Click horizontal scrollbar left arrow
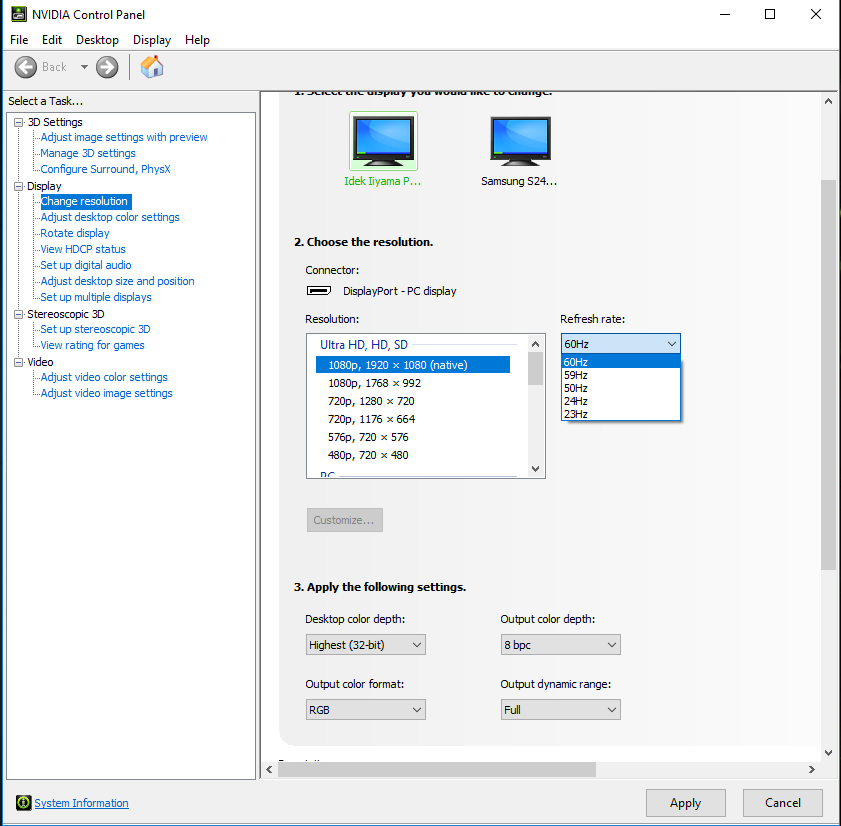 click(269, 770)
